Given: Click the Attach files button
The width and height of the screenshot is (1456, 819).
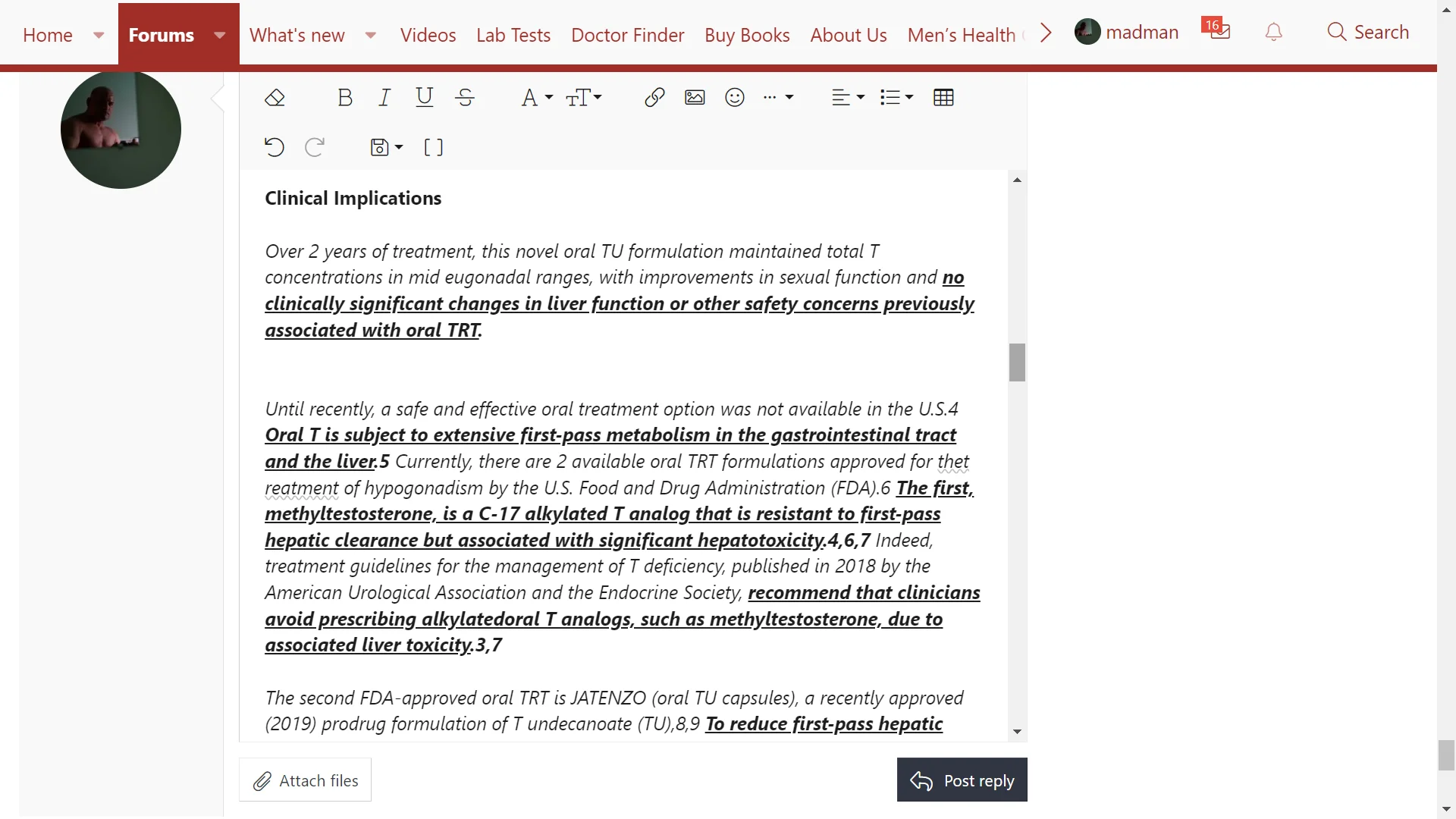Looking at the screenshot, I should click(305, 780).
